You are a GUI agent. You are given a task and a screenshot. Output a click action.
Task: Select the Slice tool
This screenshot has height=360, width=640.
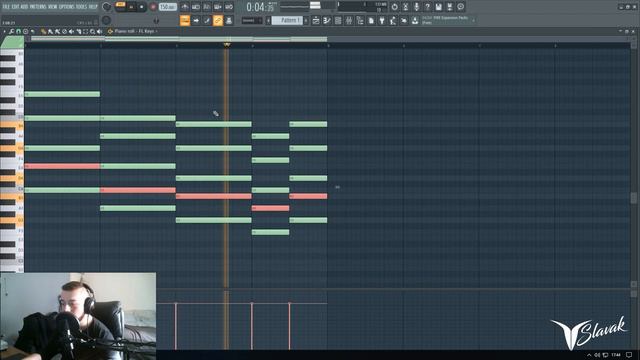click(x=78, y=31)
